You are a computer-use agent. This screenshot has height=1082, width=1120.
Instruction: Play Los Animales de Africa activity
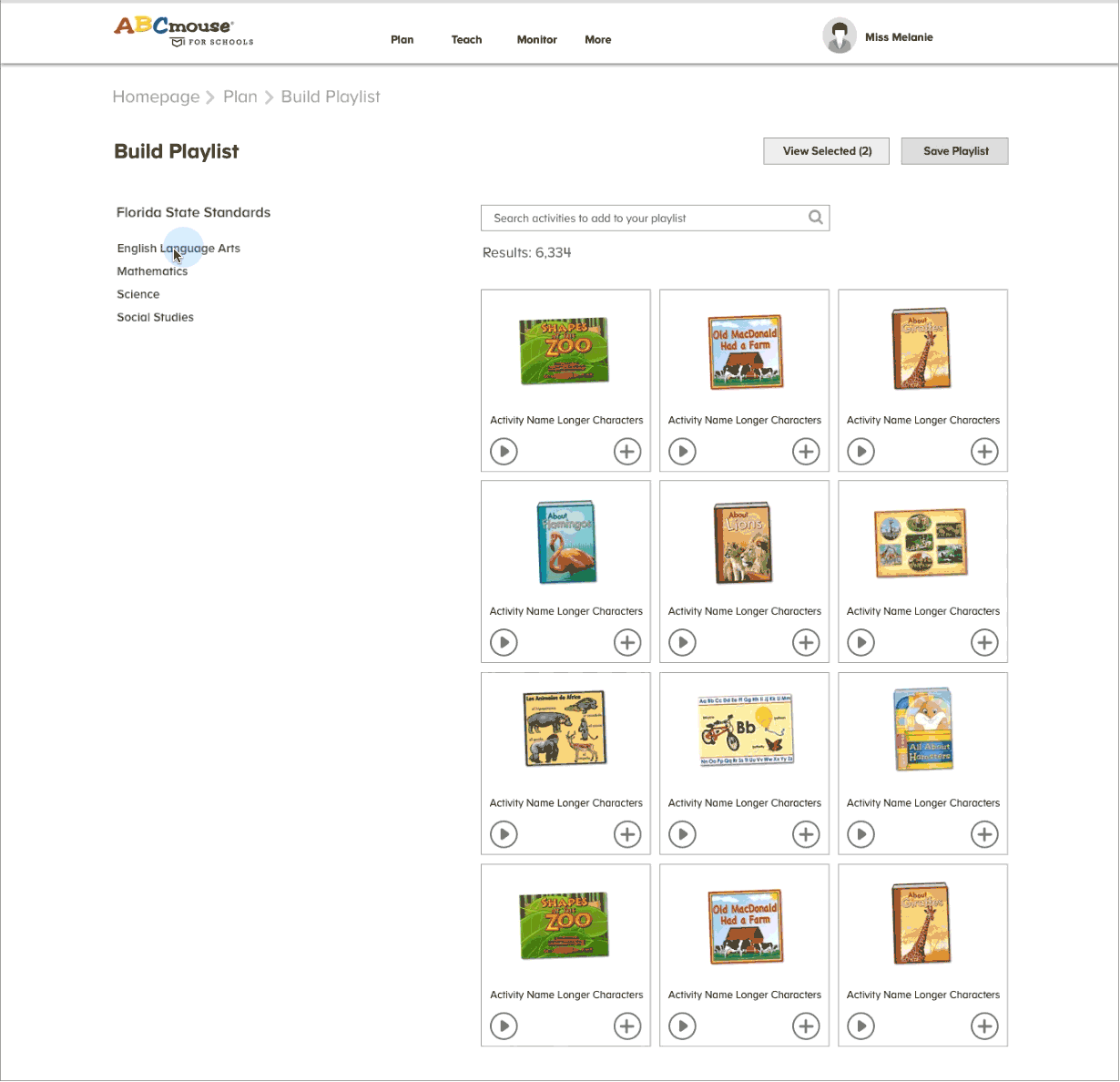(504, 834)
